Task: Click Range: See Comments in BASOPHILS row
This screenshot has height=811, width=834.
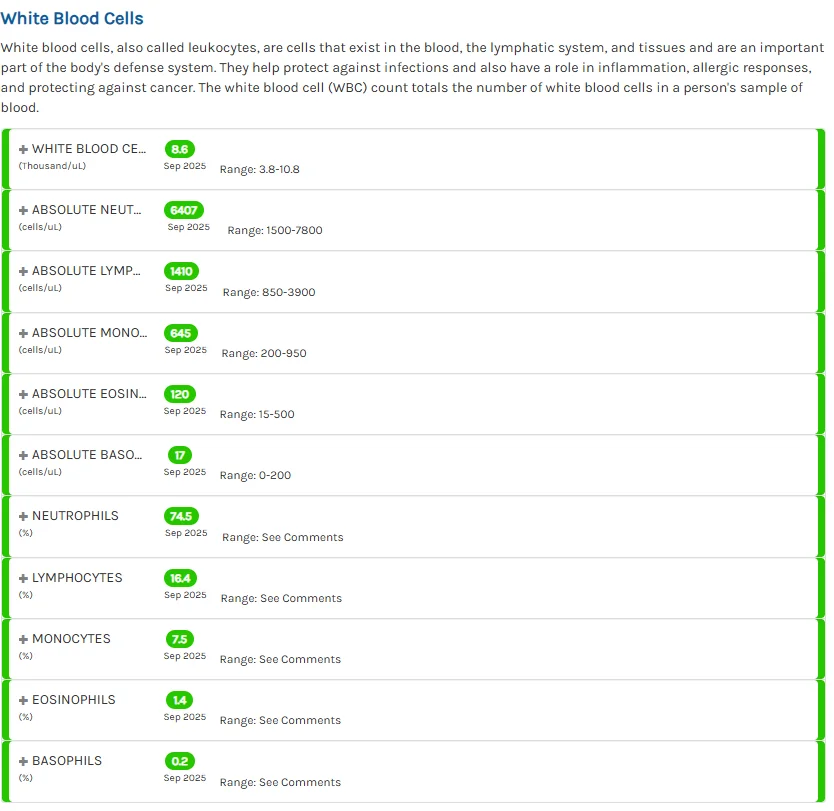Action: click(280, 783)
